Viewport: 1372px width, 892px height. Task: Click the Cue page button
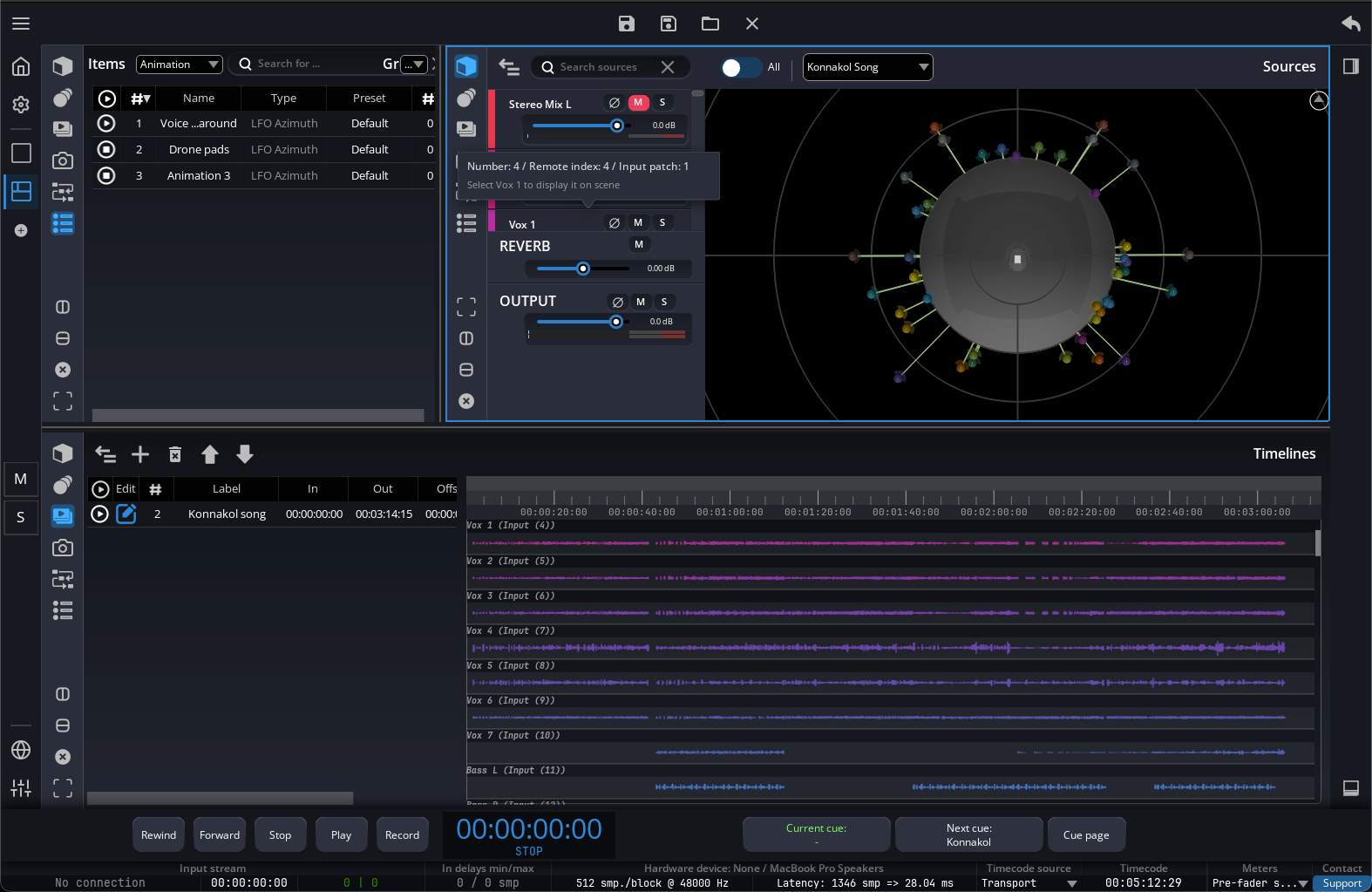[x=1086, y=834]
